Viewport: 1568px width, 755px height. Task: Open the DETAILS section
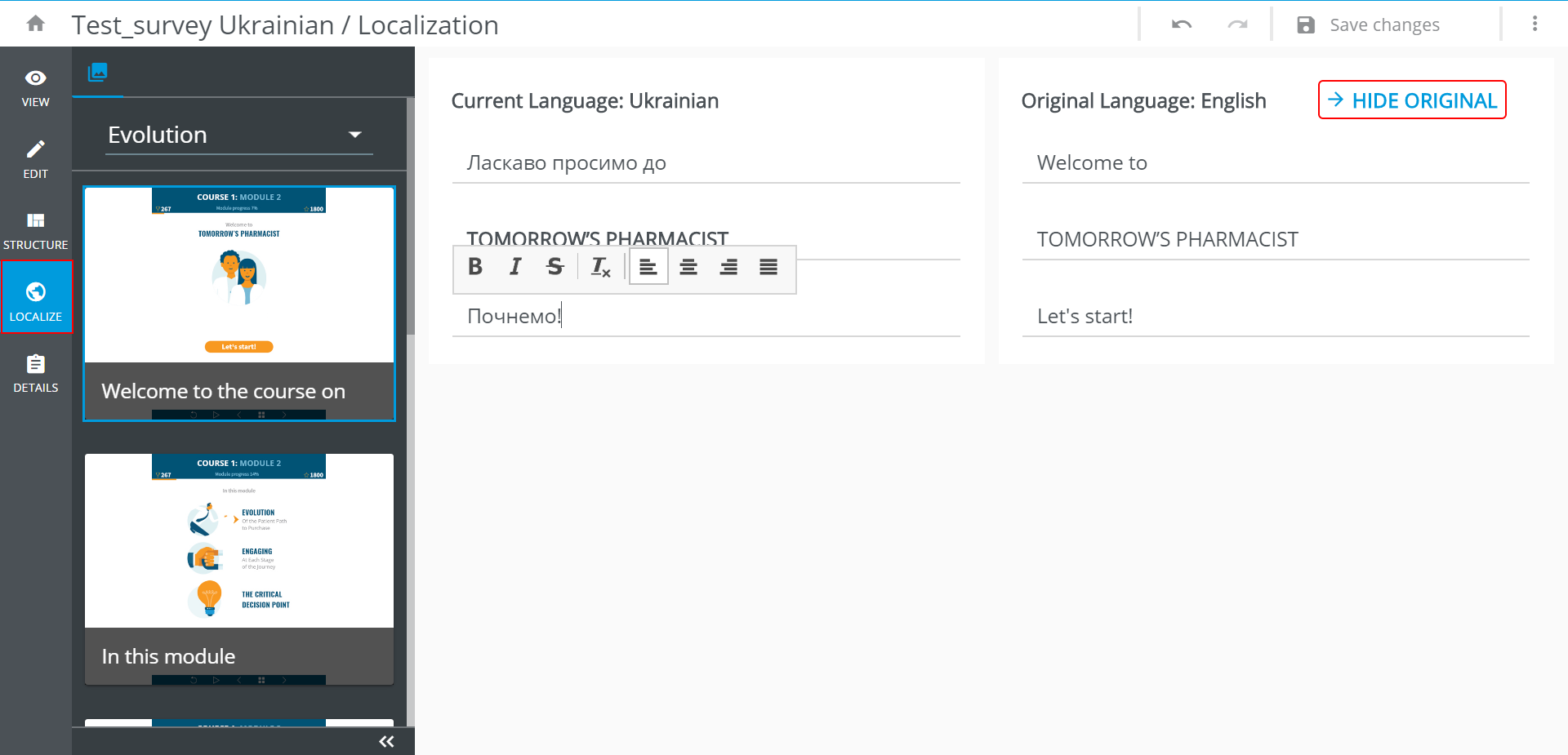35,374
